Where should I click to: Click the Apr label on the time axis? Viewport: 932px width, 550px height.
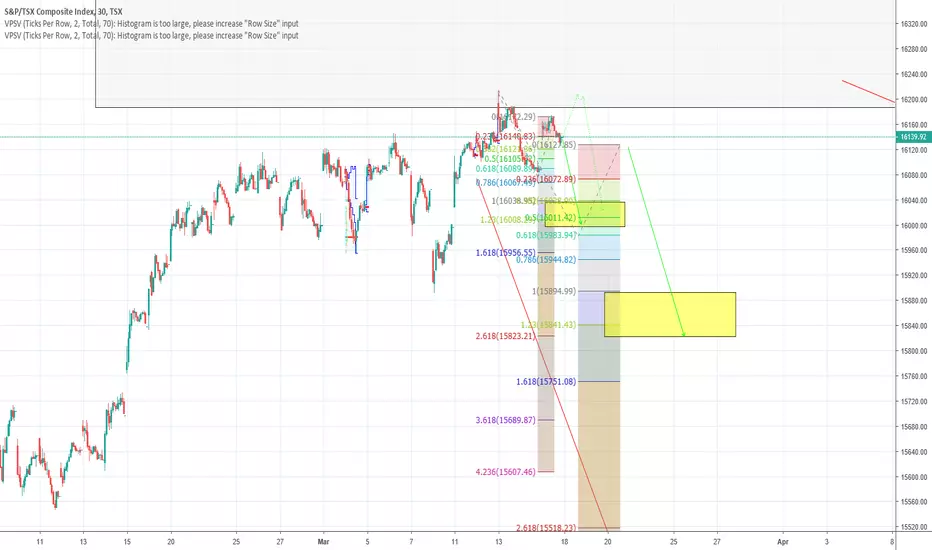point(783,542)
